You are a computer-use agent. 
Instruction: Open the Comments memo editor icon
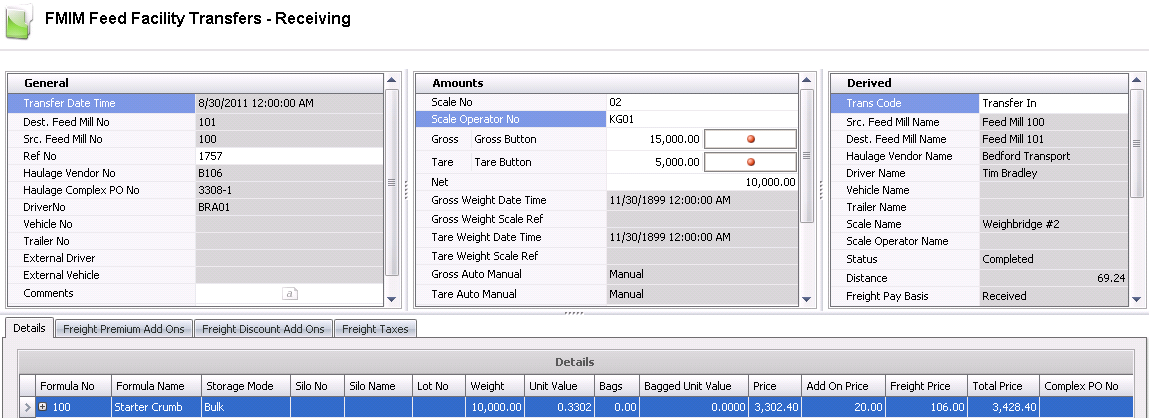coord(288,294)
